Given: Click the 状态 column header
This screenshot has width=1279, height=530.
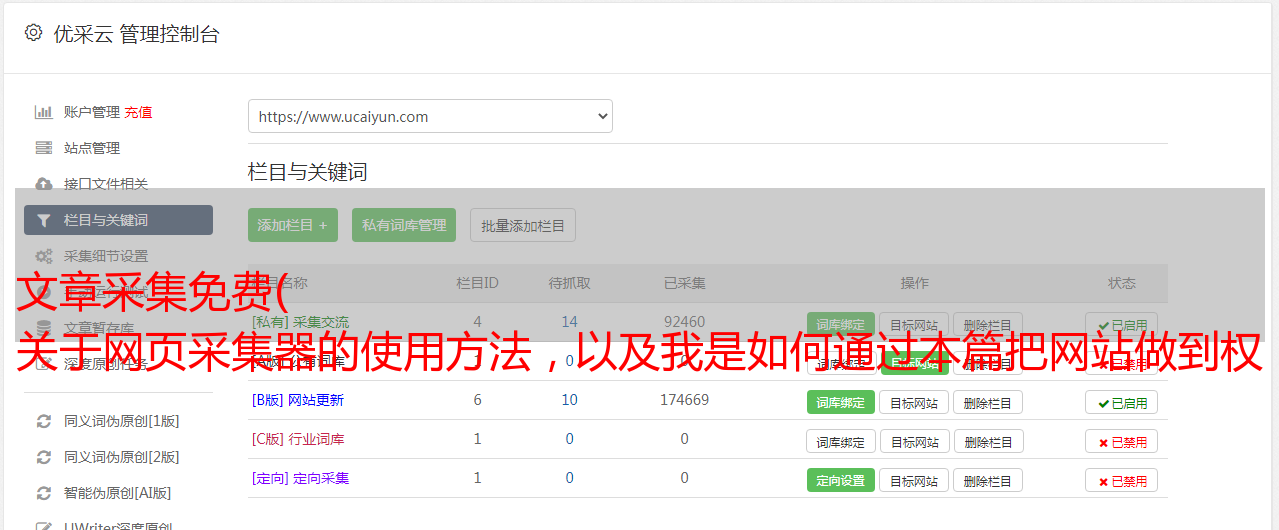Looking at the screenshot, I should pyautogui.click(x=1122, y=283).
